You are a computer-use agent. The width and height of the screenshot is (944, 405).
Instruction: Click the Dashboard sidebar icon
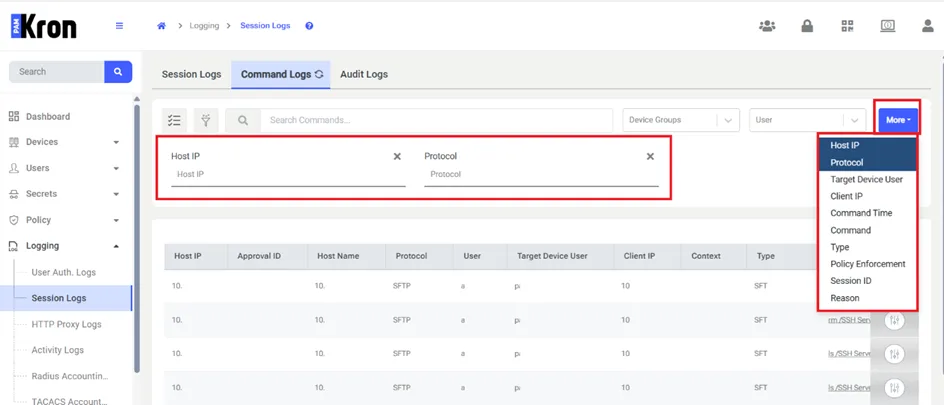[14, 117]
